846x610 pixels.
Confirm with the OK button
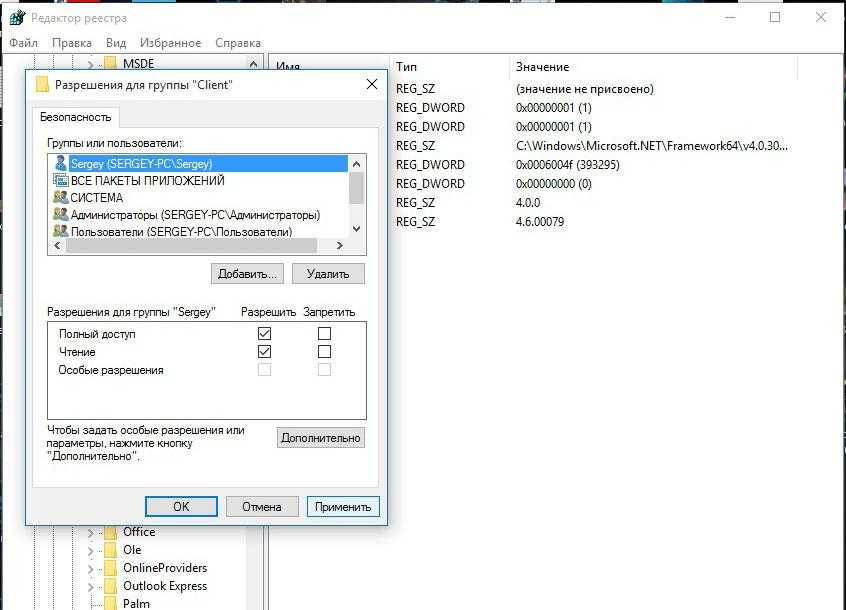coord(181,506)
